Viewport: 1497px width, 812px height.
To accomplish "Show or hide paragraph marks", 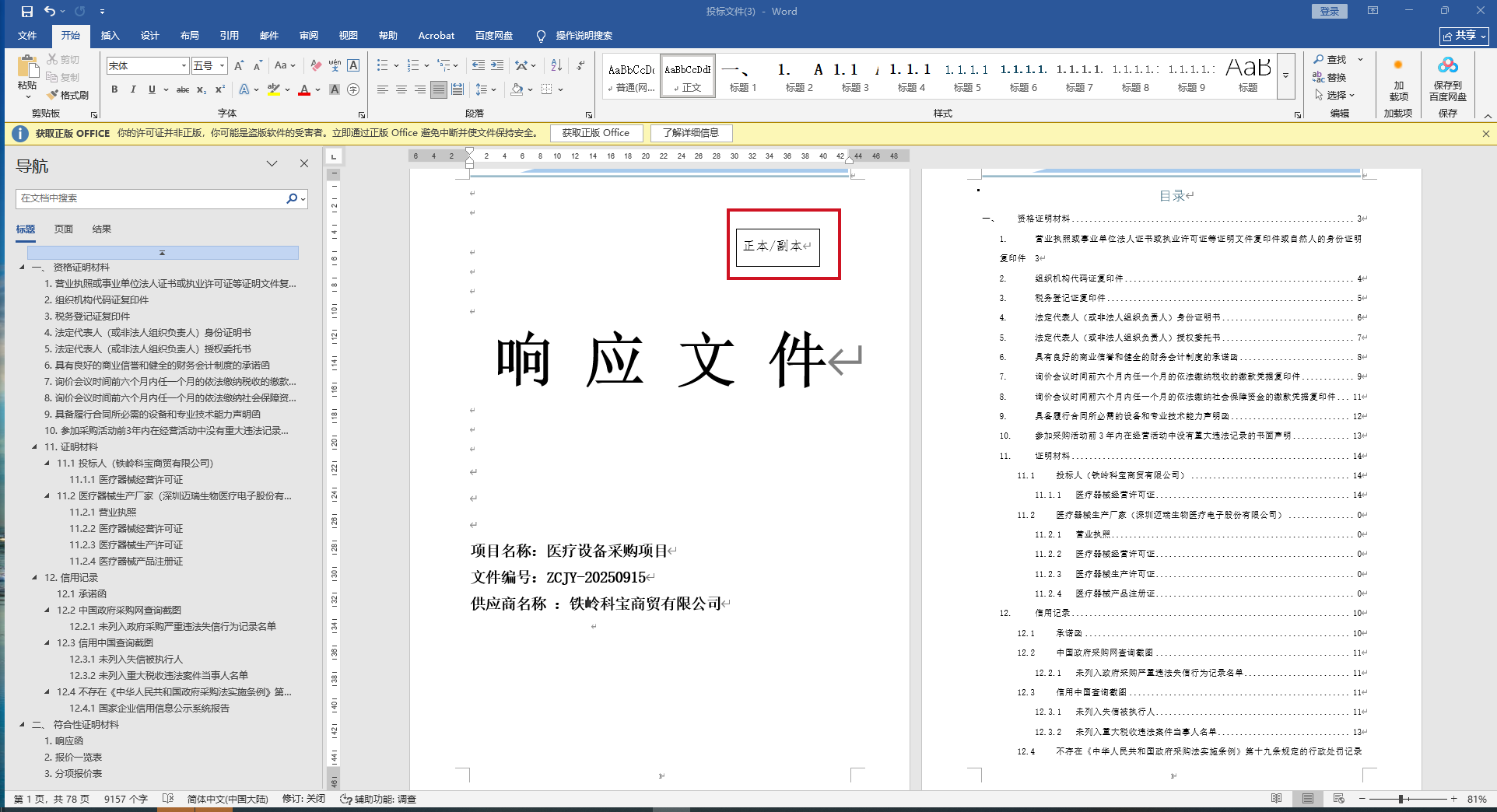I will pyautogui.click(x=580, y=66).
